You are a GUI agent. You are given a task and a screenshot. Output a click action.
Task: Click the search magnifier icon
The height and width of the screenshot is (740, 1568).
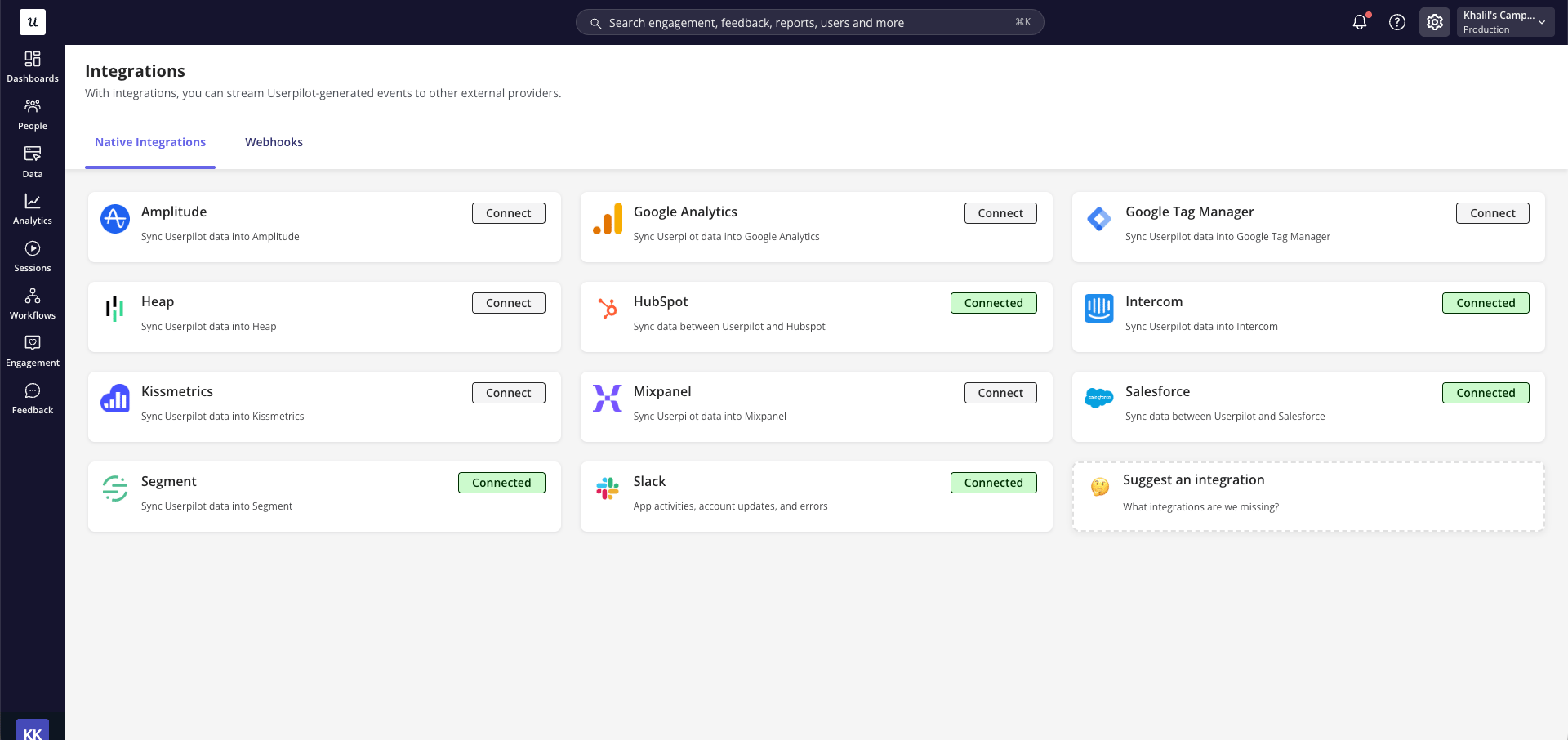[x=596, y=23]
